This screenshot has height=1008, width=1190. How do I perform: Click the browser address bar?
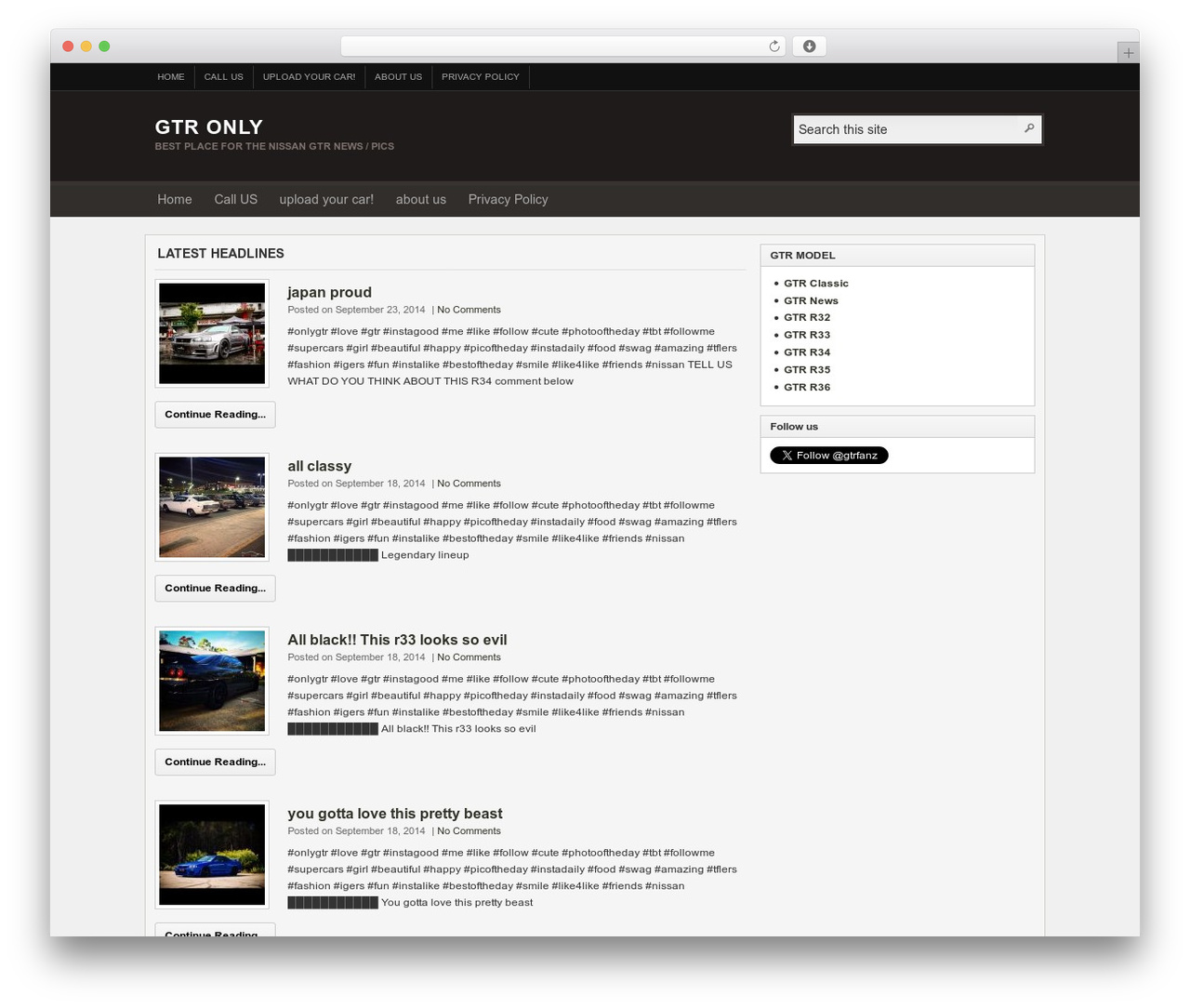tap(562, 46)
